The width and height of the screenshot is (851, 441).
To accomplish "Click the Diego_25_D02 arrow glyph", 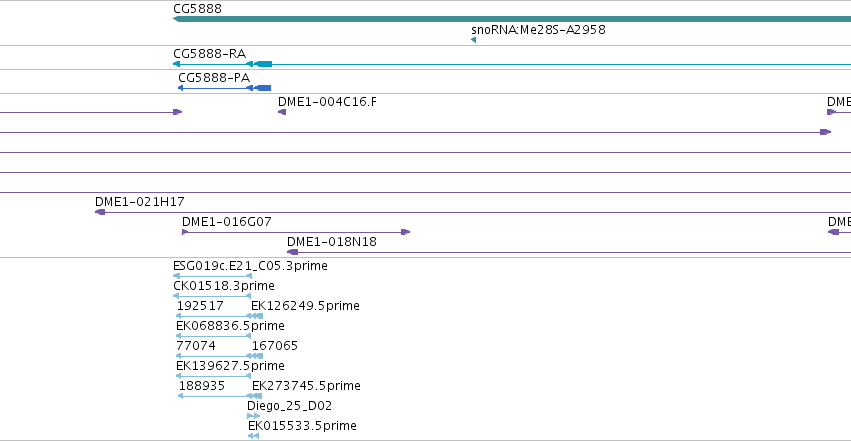I will tap(253, 416).
